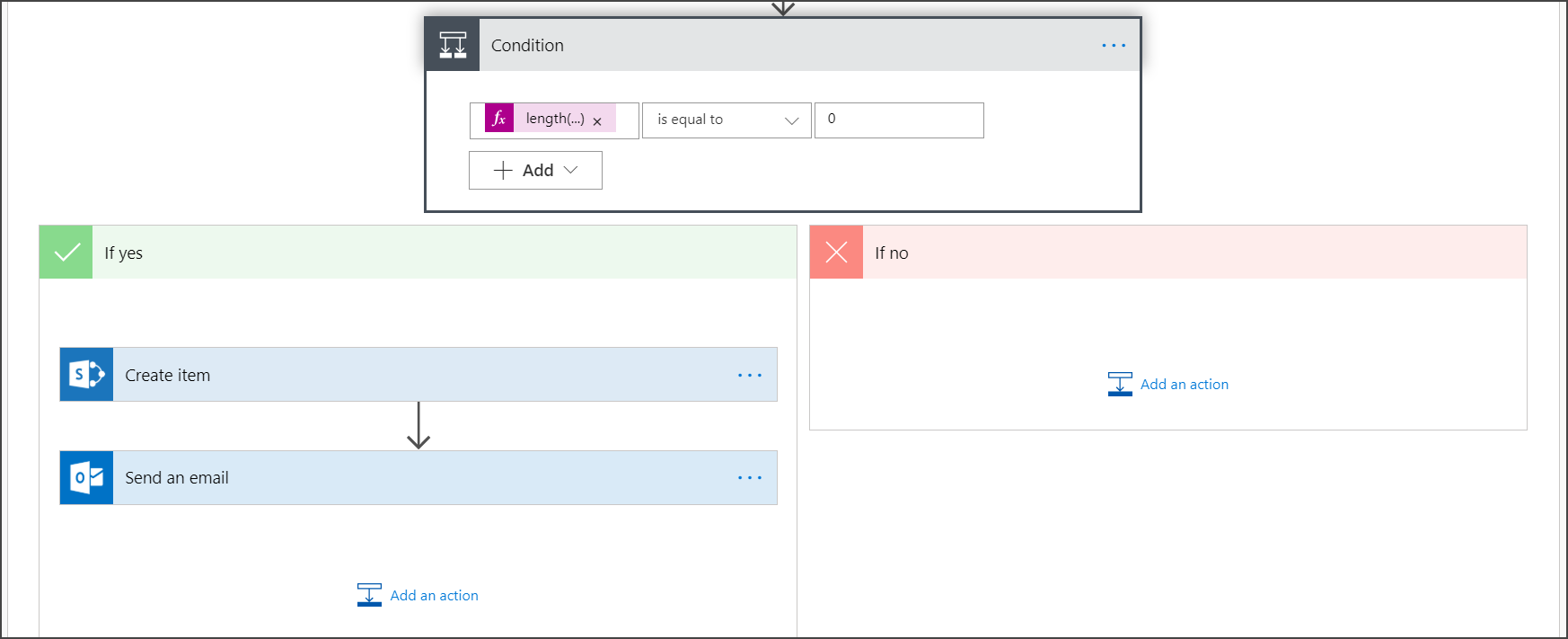Expand the Add condition dropdown
1568x639 pixels.
[x=535, y=170]
